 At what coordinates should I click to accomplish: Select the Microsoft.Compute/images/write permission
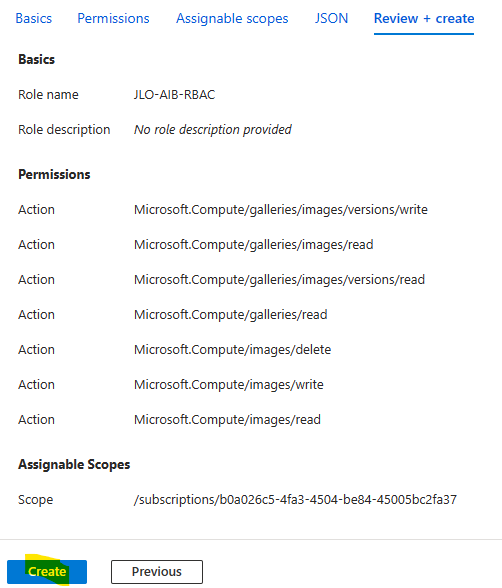[x=229, y=385]
